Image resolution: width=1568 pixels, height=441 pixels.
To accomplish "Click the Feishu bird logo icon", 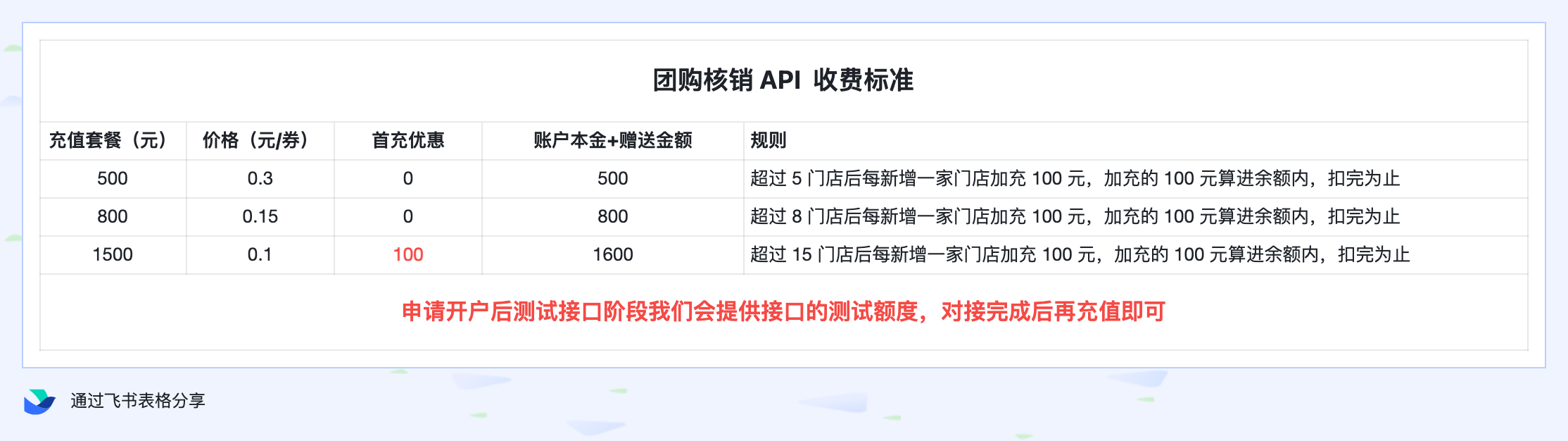I will (39, 402).
